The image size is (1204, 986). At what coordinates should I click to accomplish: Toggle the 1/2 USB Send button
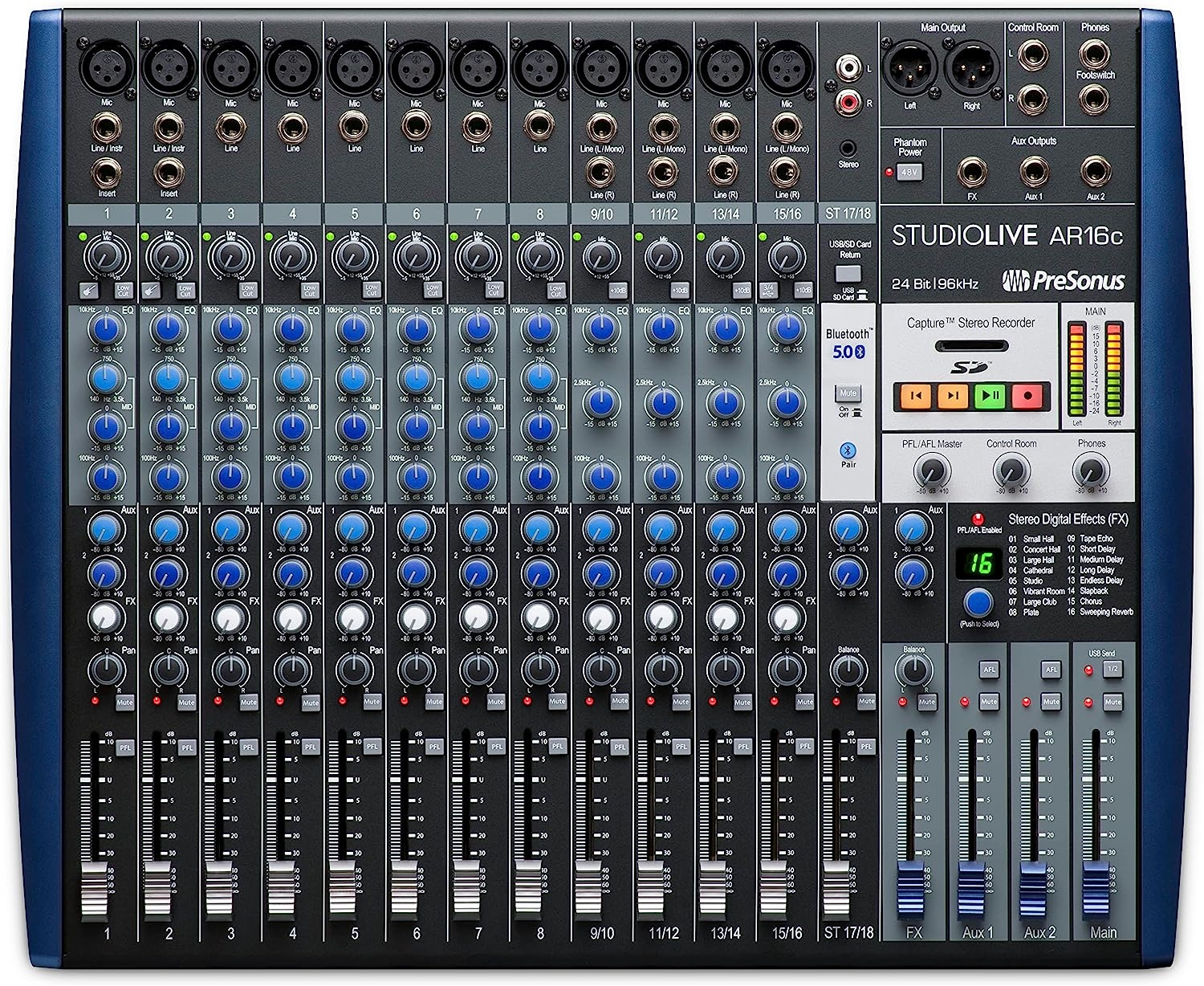(x=1112, y=669)
